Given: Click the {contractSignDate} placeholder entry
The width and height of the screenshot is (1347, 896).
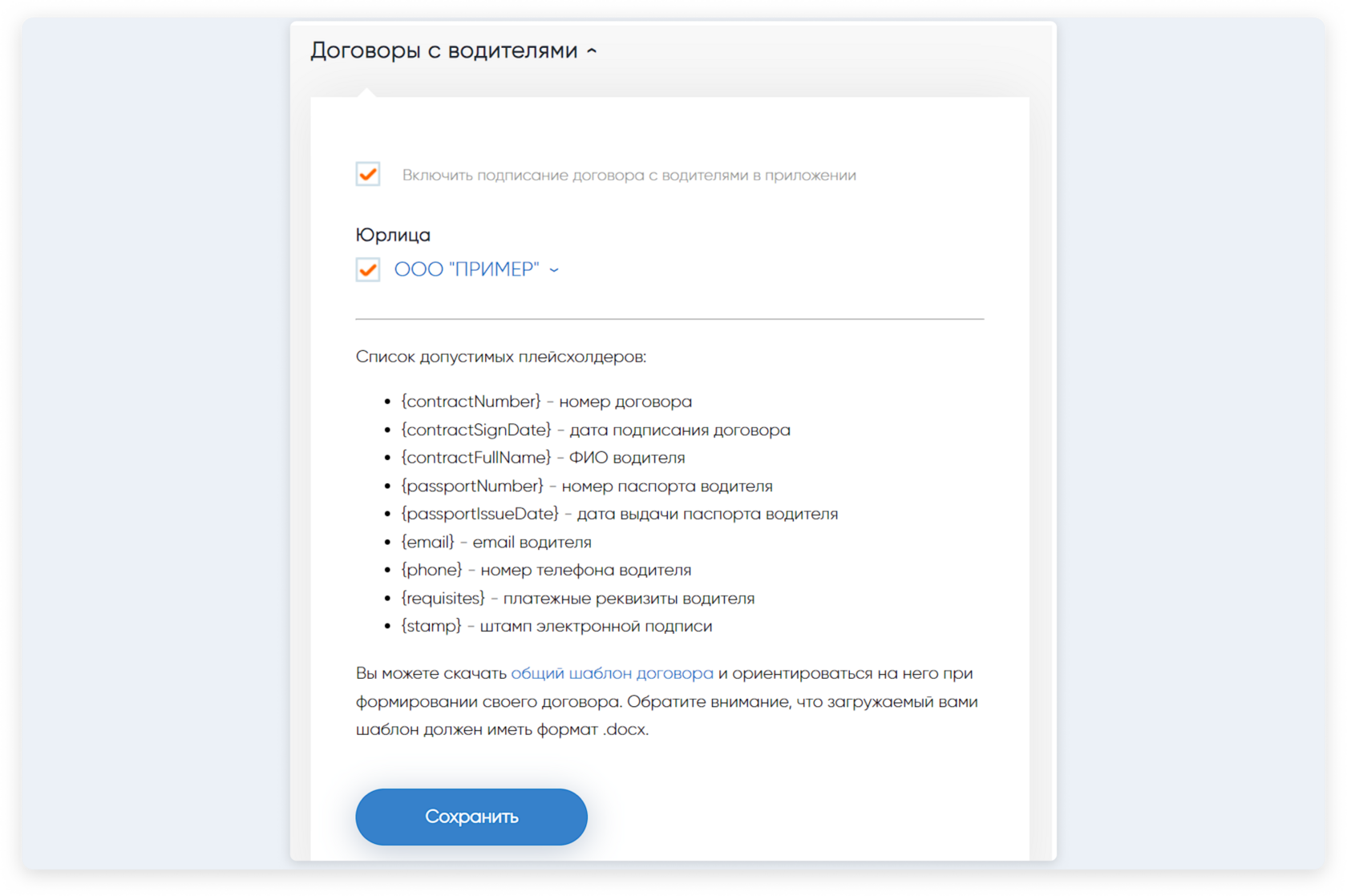Looking at the screenshot, I should coord(476,430).
